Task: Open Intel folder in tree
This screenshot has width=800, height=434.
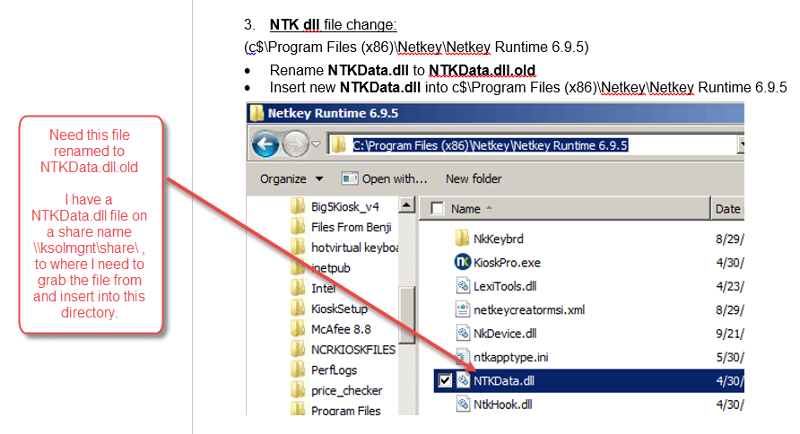Action: pos(323,288)
